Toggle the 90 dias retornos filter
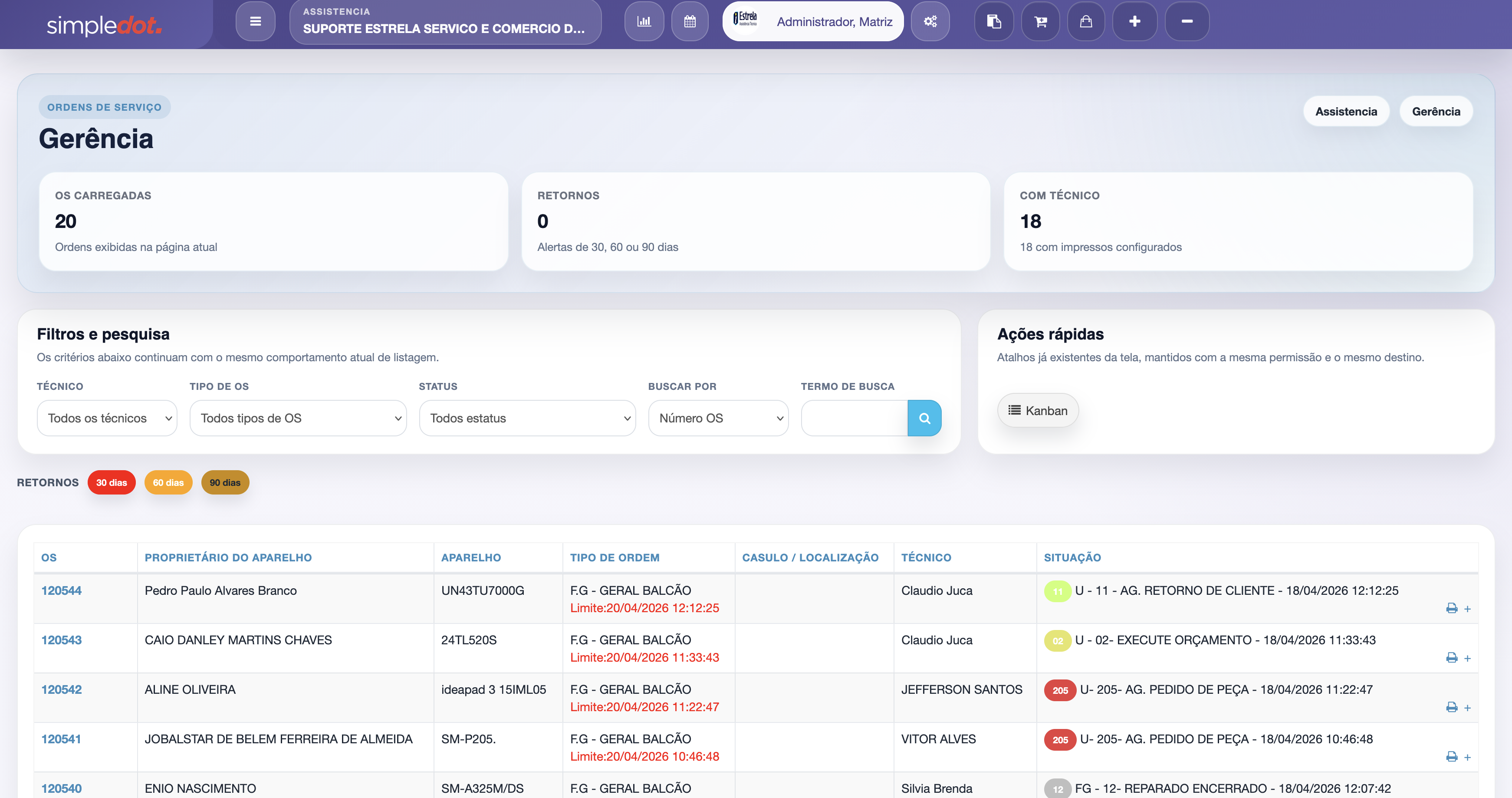 point(225,482)
